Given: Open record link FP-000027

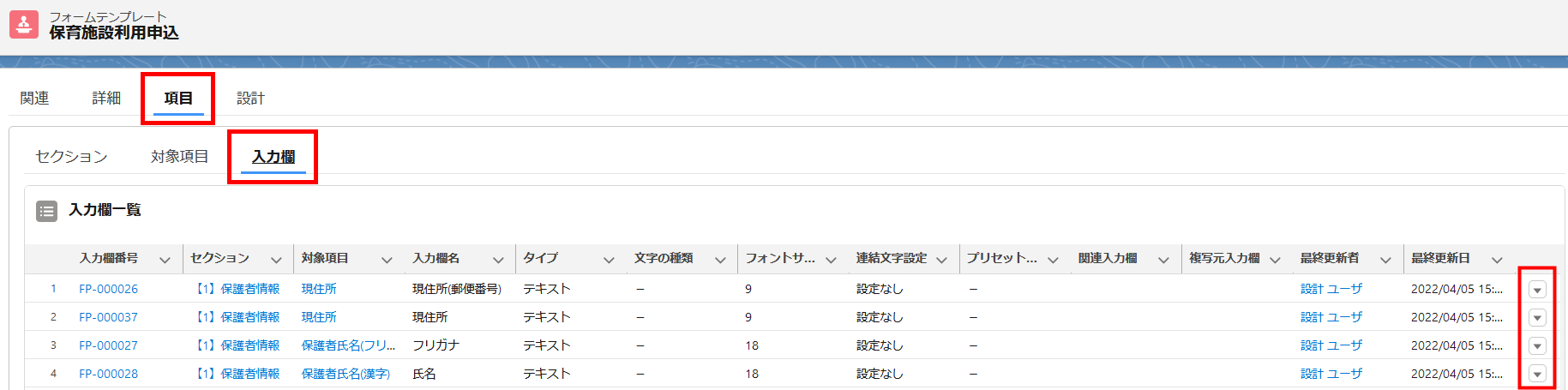Looking at the screenshot, I should (108, 345).
